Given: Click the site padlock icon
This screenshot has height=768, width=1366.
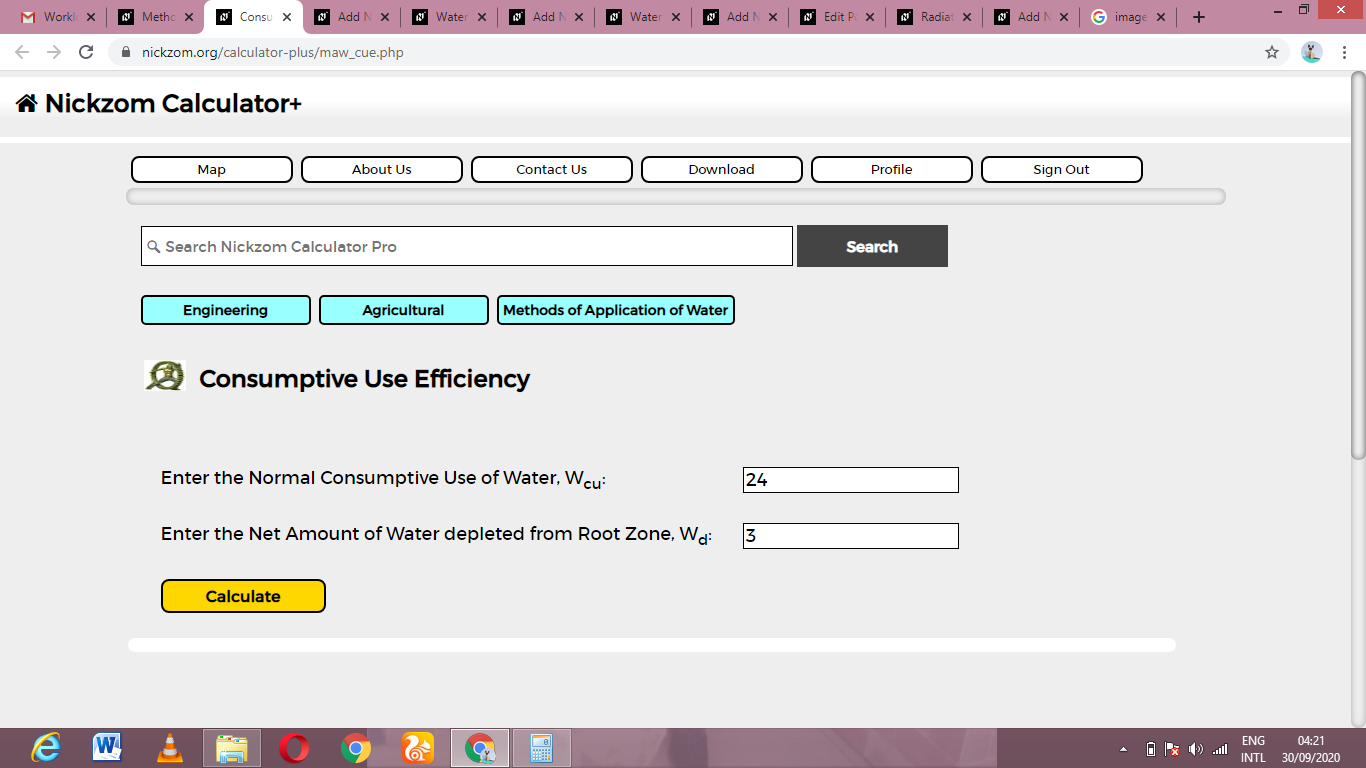Looking at the screenshot, I should (x=125, y=52).
